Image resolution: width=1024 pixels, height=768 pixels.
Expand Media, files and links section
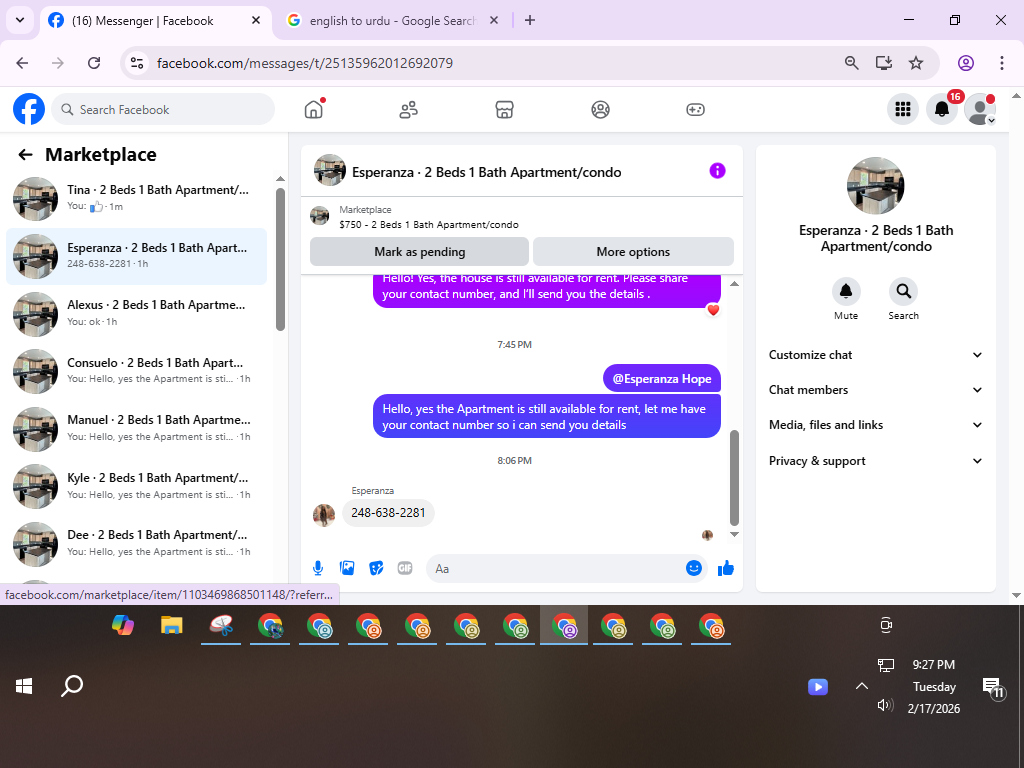(x=875, y=425)
